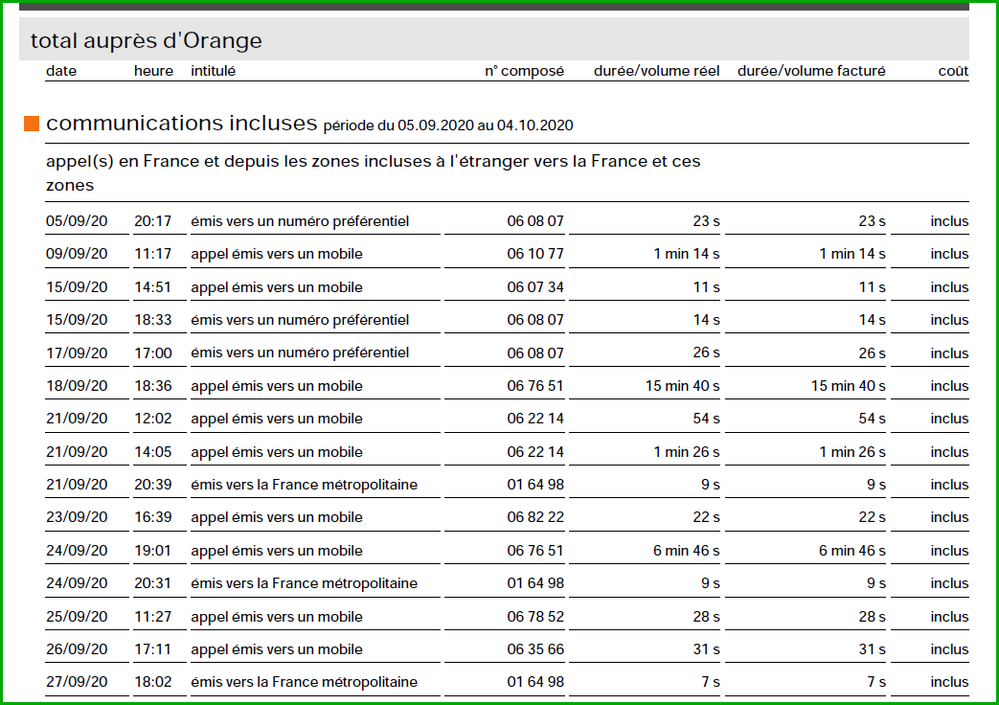Click 'émis vers la France métropolitaine' at 20:31

pyautogui.click(x=304, y=583)
